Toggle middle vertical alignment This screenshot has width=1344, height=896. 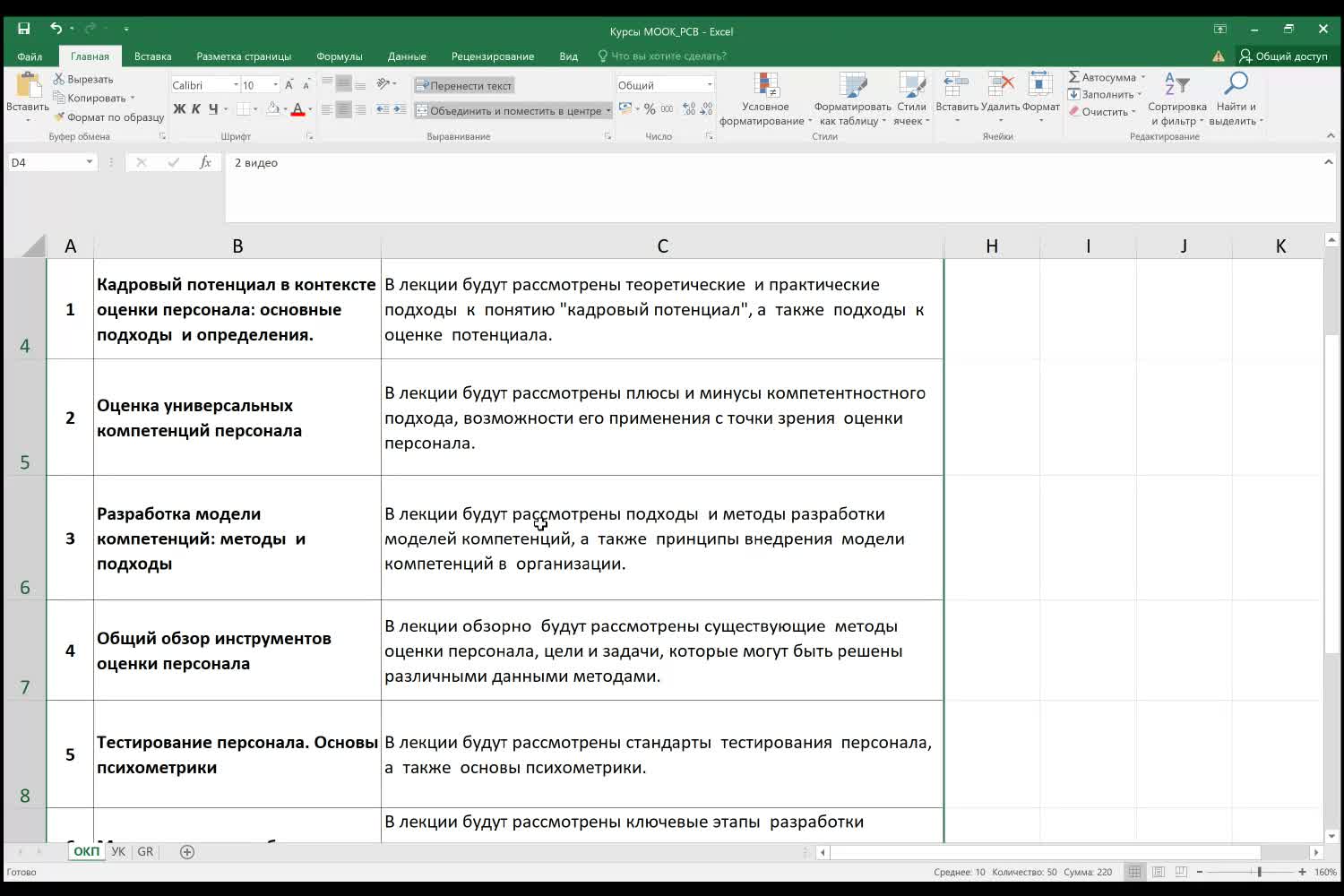coord(343,84)
